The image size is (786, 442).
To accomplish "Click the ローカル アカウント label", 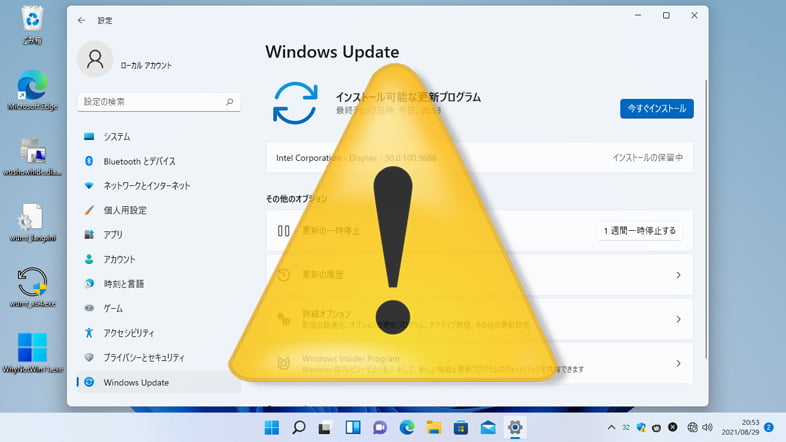I will point(146,65).
